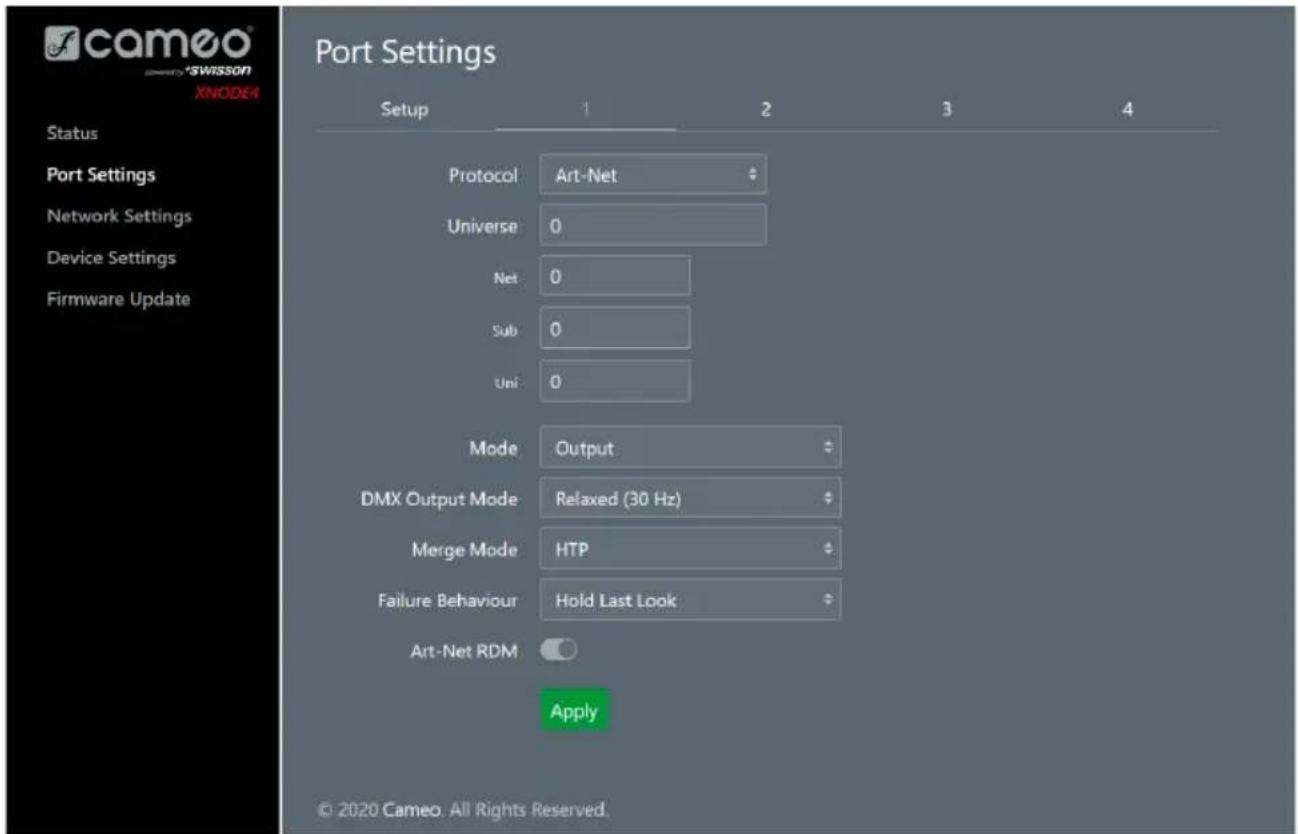Viewport: 1298px width, 834px height.
Task: Open the Merge Mode dropdown showing HTP
Action: (x=691, y=548)
